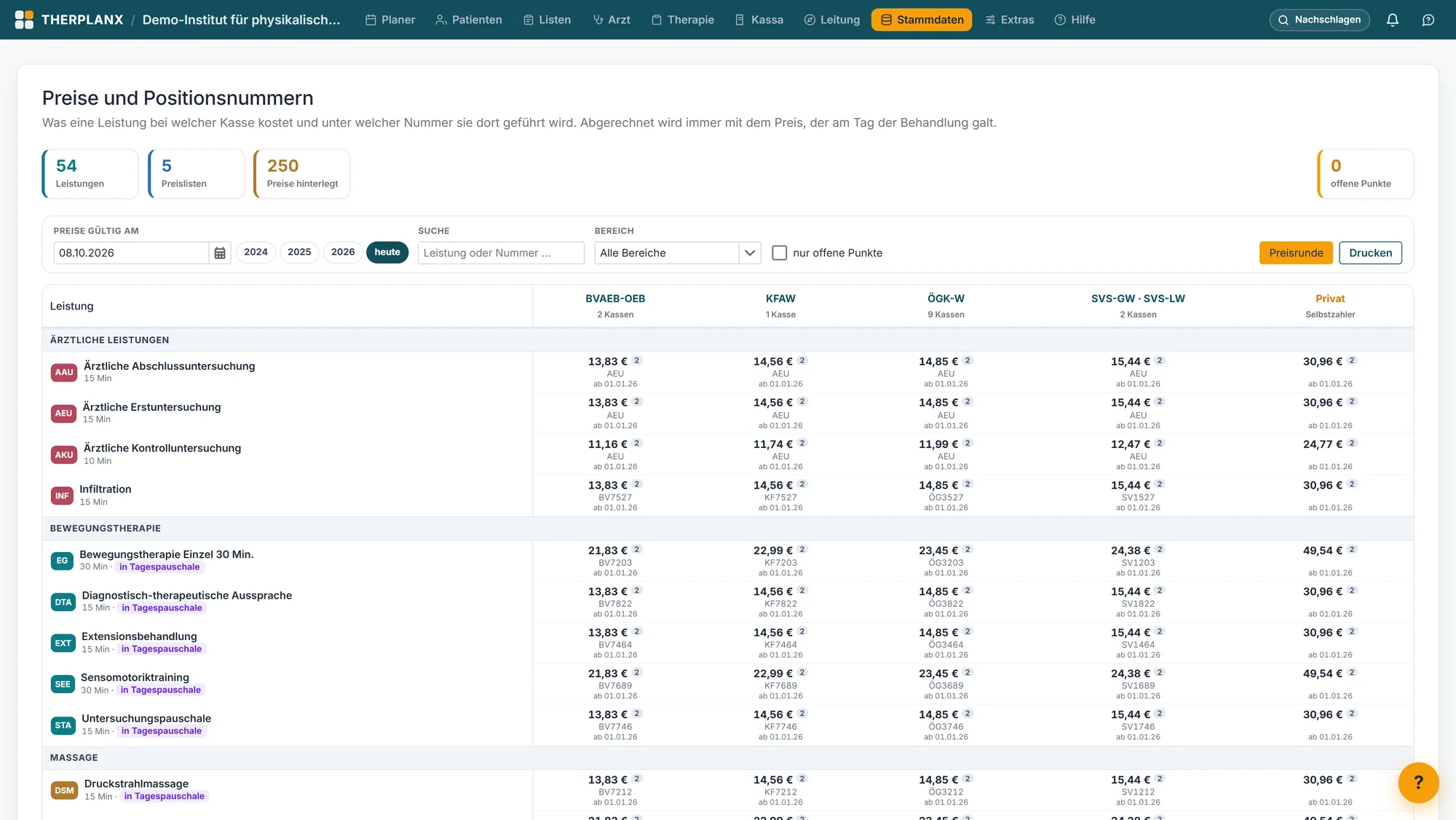Activate the 'heute' date chip
The width and height of the screenshot is (1456, 820).
coord(387,252)
